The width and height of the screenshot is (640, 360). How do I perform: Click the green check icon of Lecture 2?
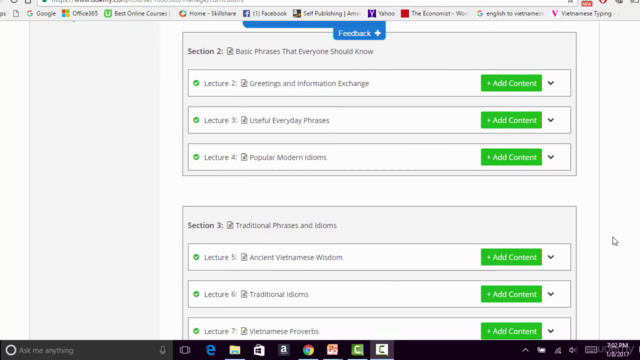[x=196, y=83]
